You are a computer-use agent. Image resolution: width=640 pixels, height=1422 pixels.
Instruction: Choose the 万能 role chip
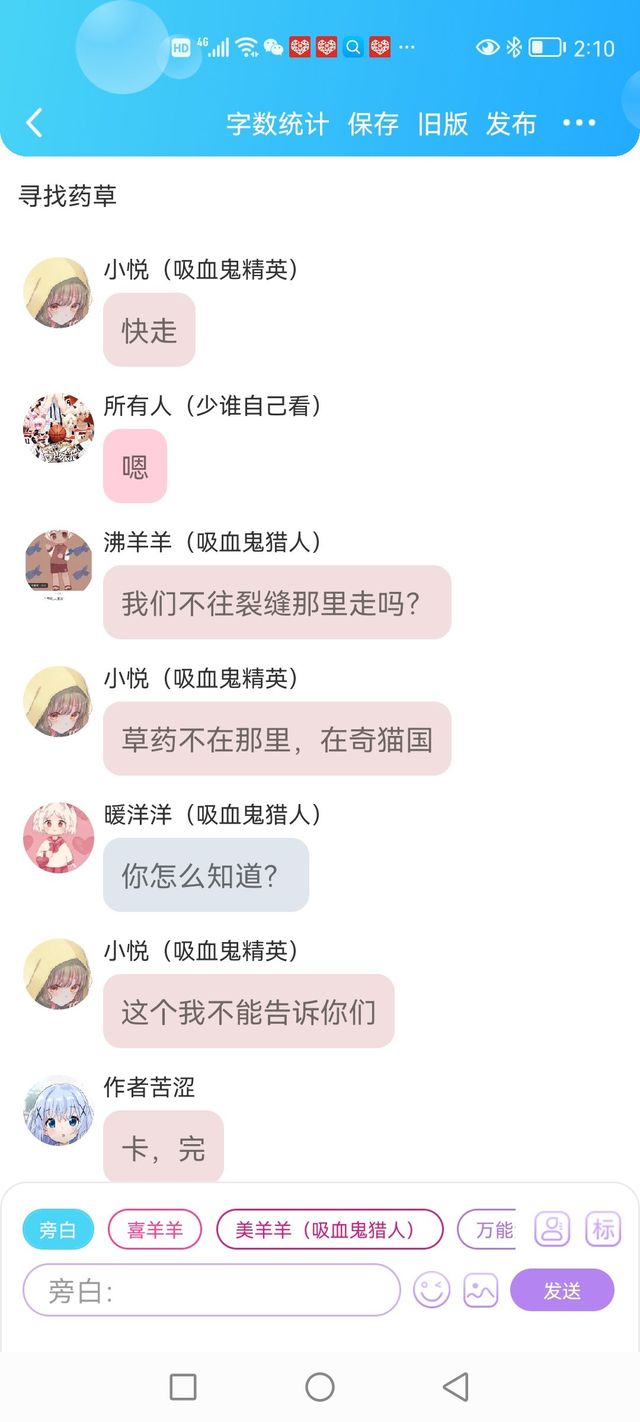[x=487, y=1230]
